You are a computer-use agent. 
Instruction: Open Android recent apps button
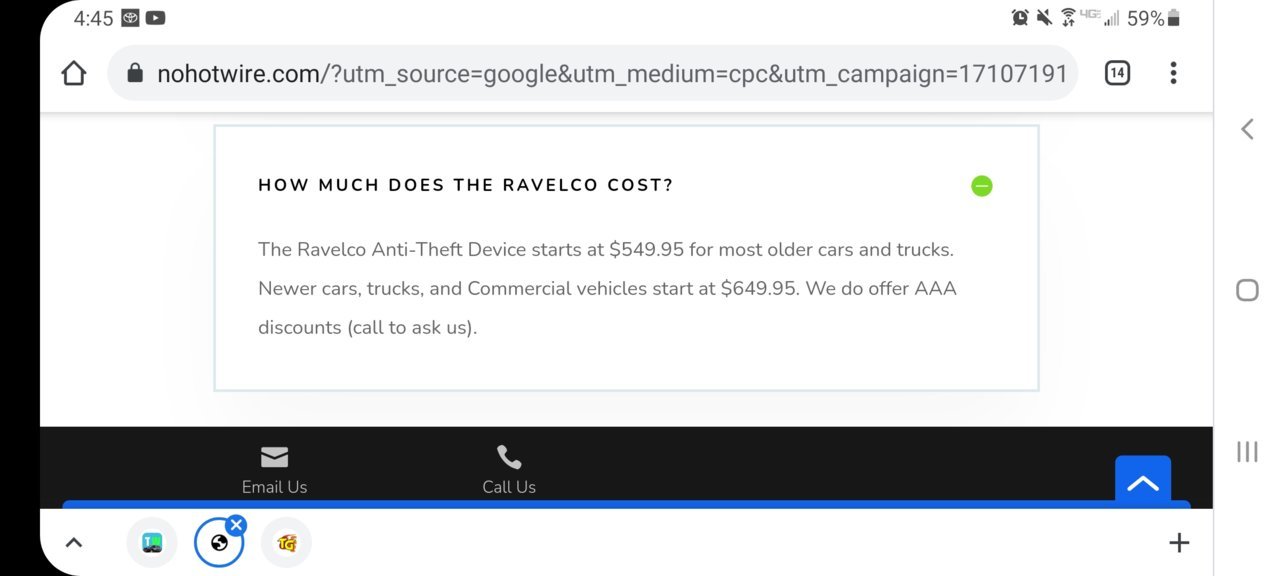coord(1247,452)
